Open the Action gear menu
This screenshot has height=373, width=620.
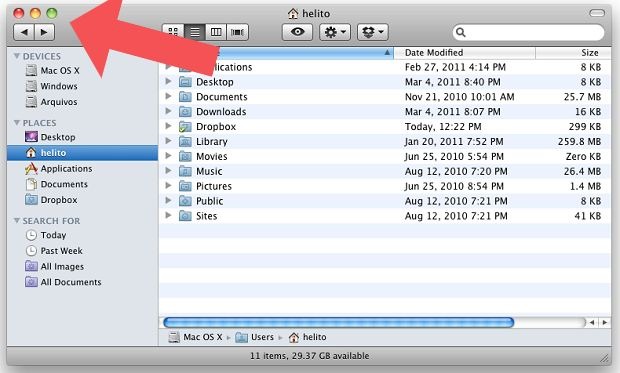click(x=335, y=32)
